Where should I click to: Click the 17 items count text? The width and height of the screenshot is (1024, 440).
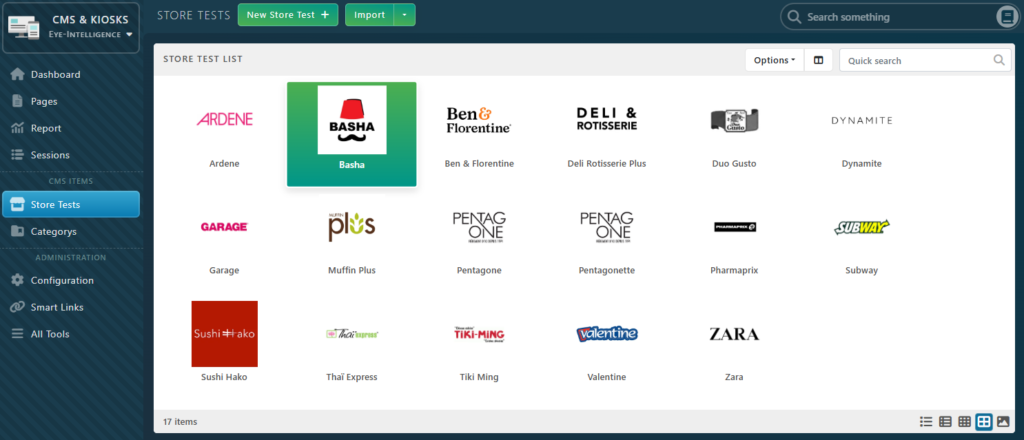coord(180,422)
